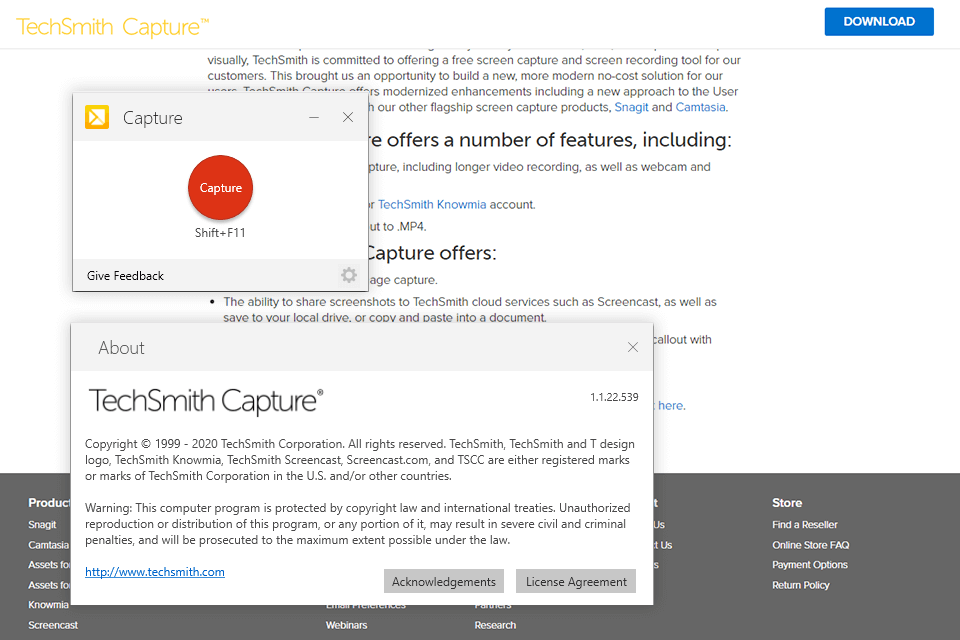Click the version number 1.1.22.539
960x640 pixels.
click(614, 397)
